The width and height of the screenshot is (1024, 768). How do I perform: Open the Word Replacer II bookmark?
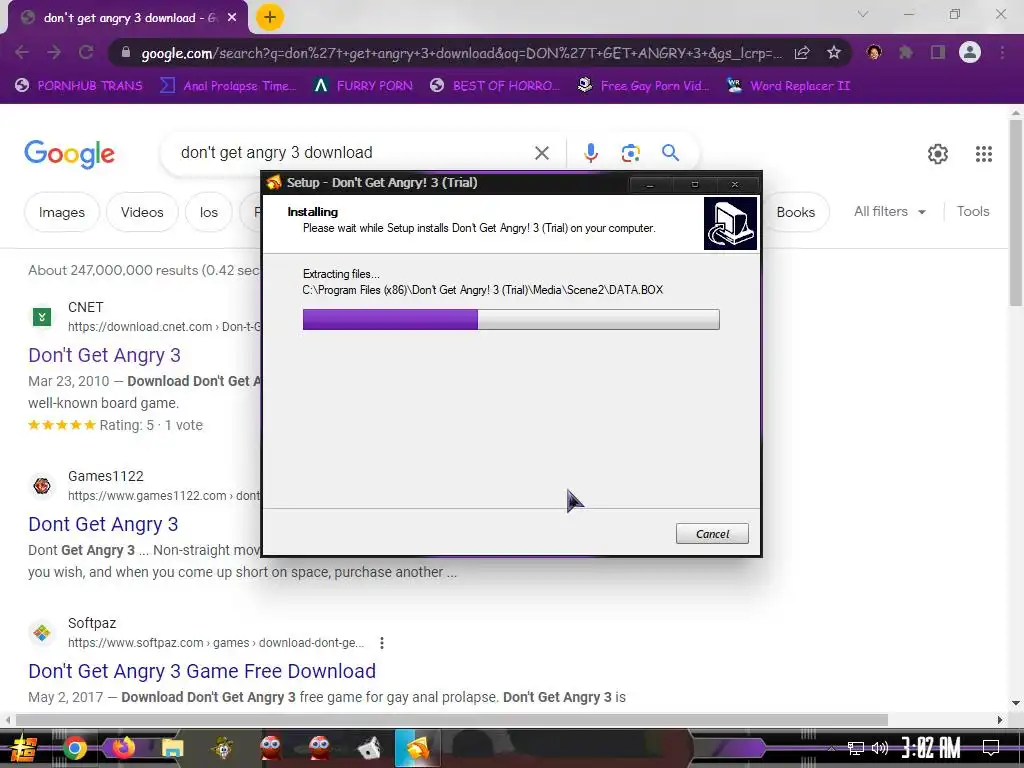coord(788,86)
